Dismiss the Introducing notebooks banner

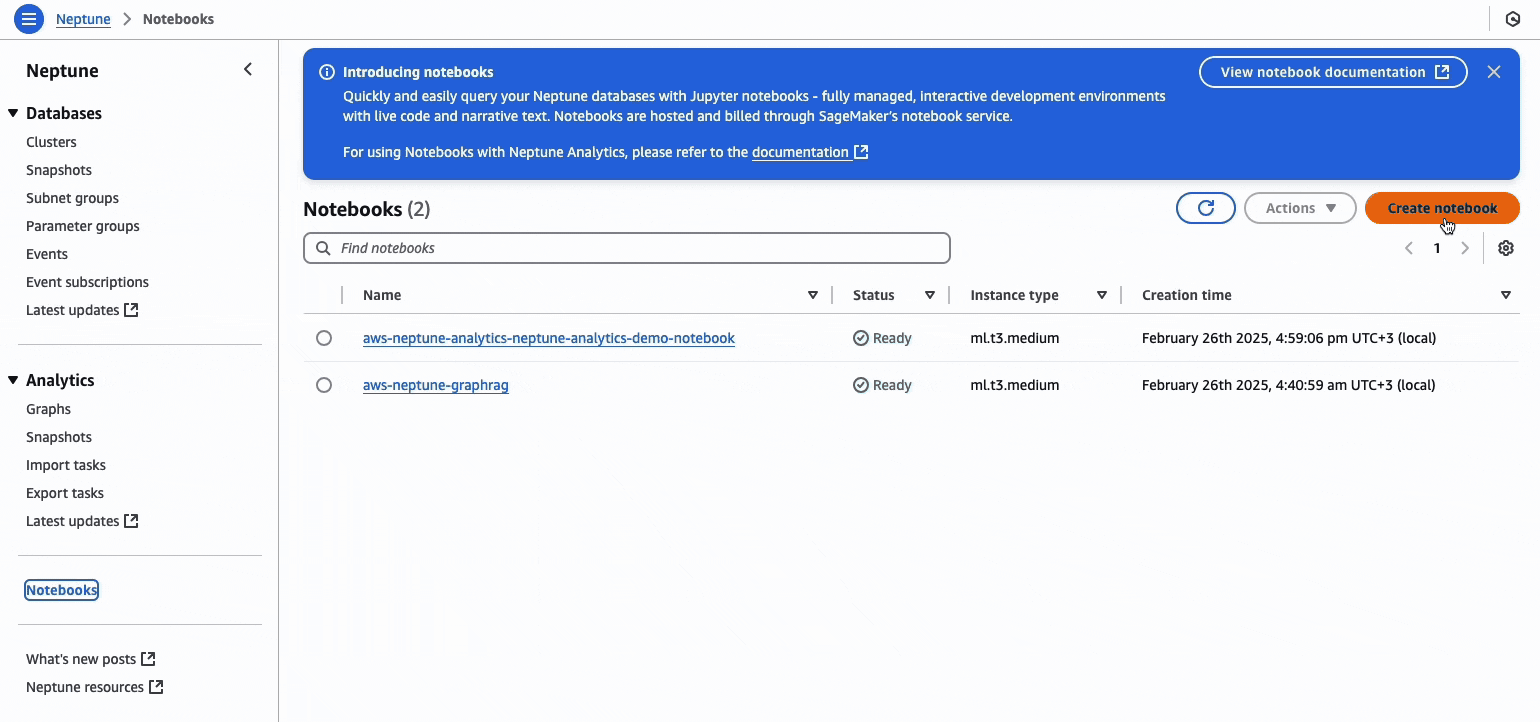click(1494, 71)
